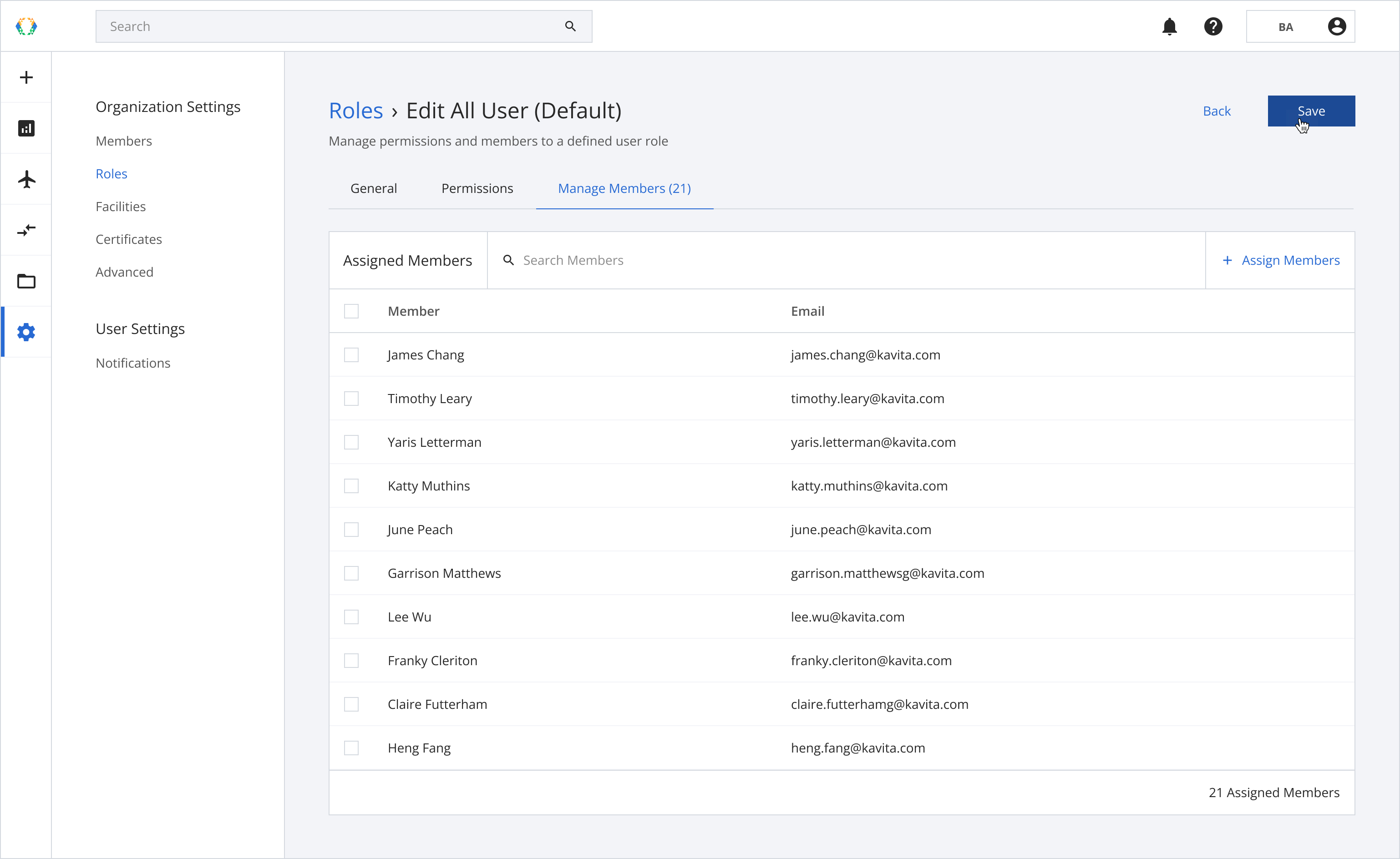Open Notifications under User Settings
This screenshot has width=1400, height=859.
133,363
